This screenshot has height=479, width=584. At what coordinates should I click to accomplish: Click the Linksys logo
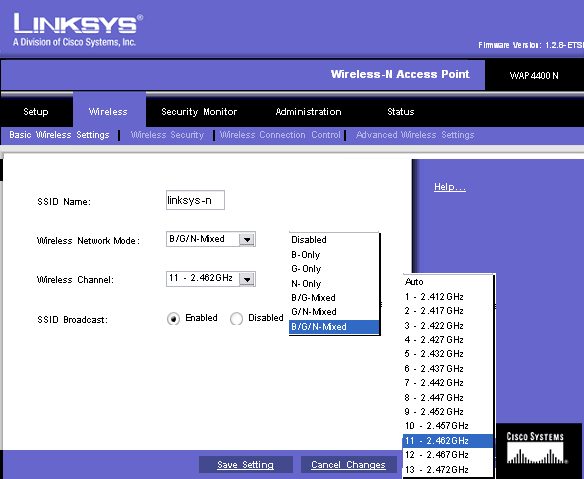[x=78, y=30]
